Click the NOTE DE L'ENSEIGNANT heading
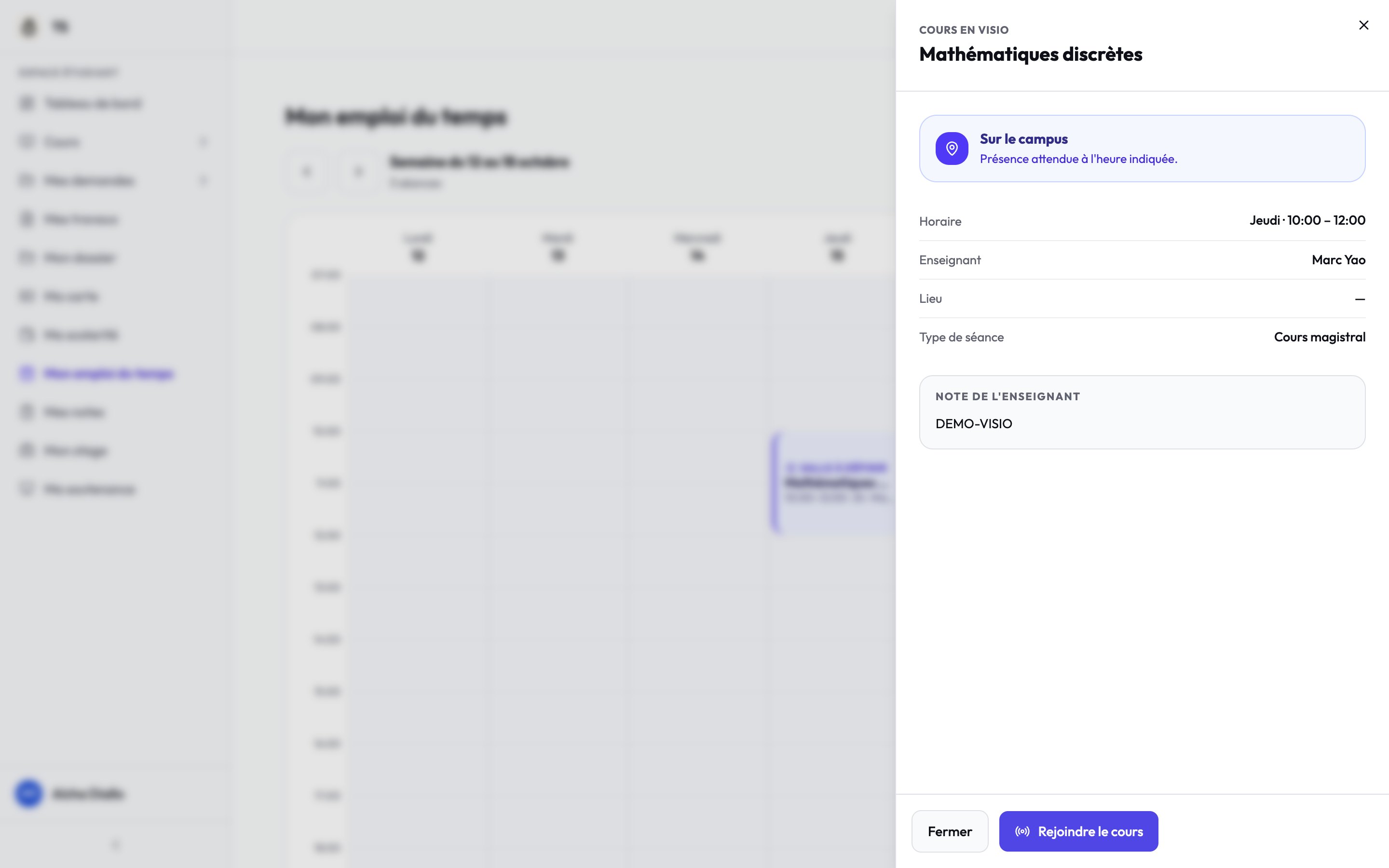Screen dimensions: 1389x868 [x=1008, y=397]
